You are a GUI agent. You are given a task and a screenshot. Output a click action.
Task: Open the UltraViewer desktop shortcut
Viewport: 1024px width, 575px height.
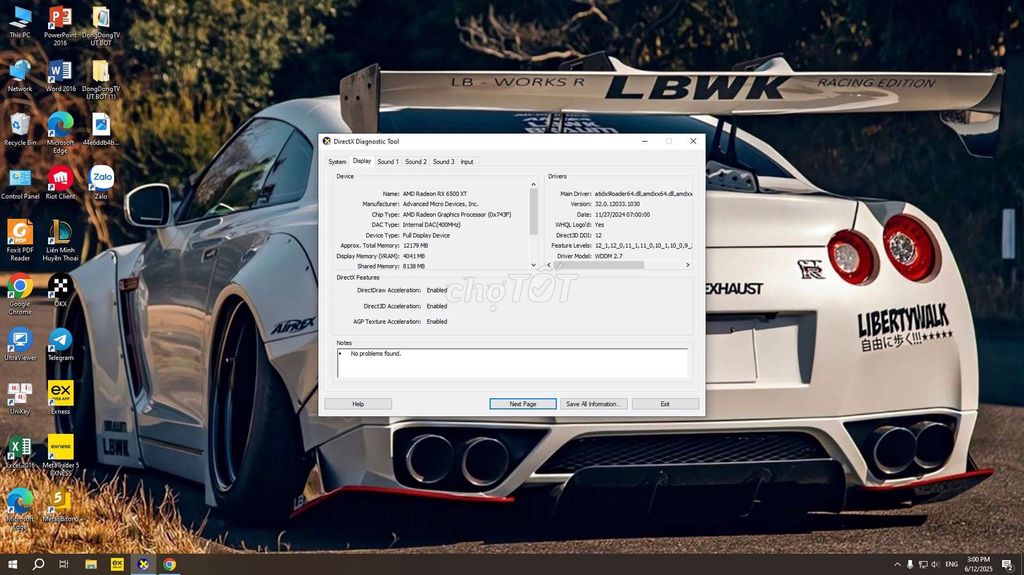coord(20,344)
